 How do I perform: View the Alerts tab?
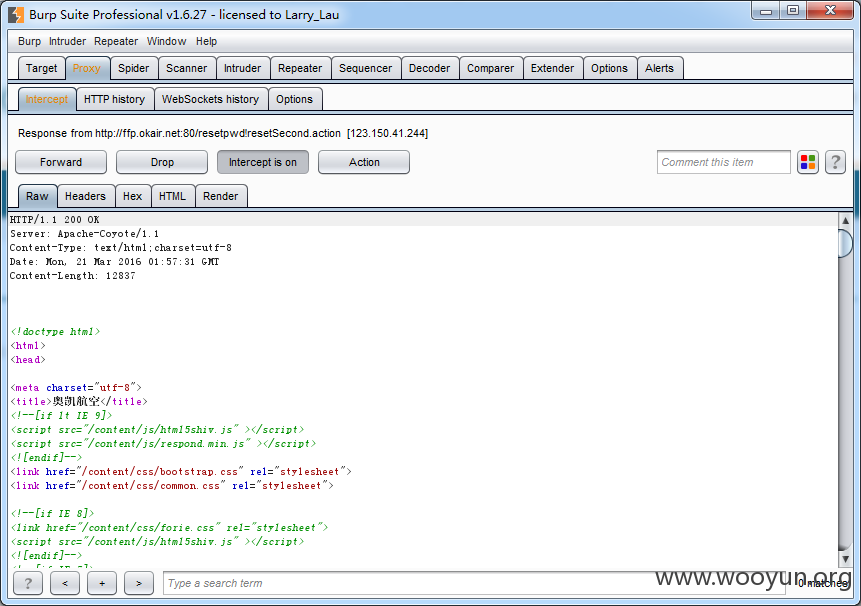tap(659, 68)
